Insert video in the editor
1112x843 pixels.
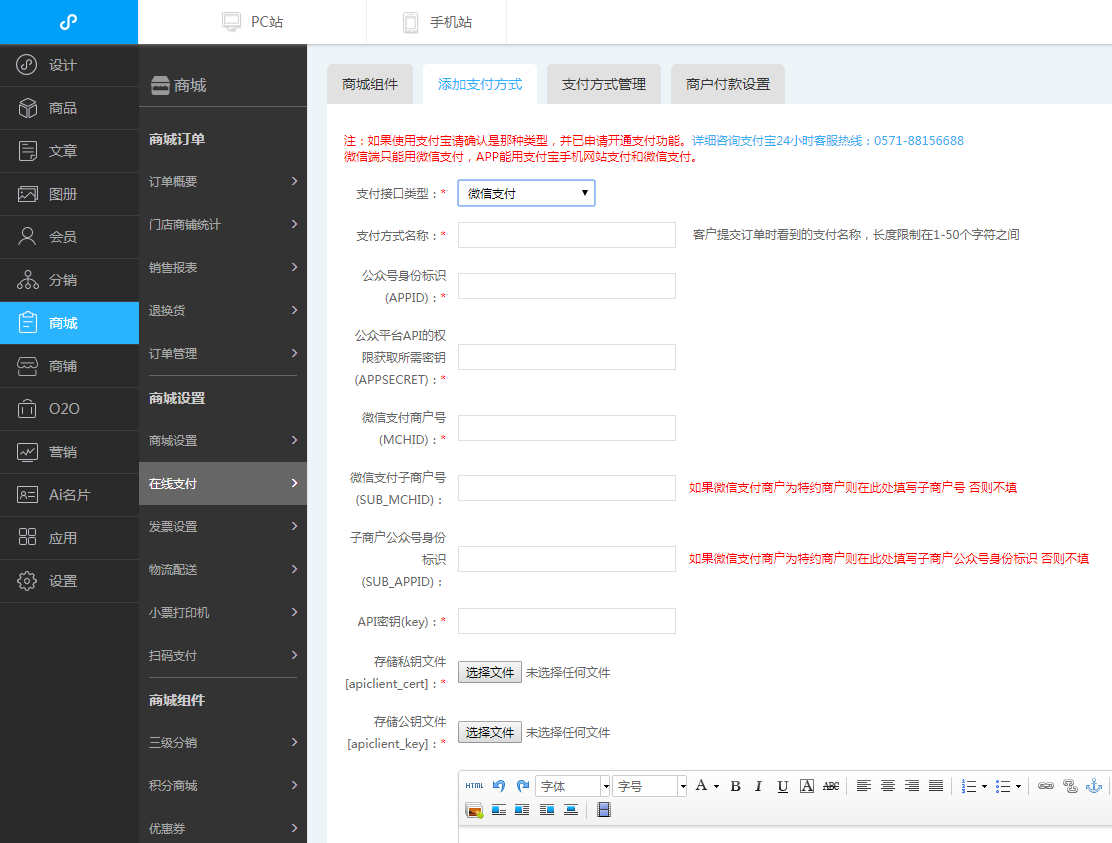coord(604,810)
